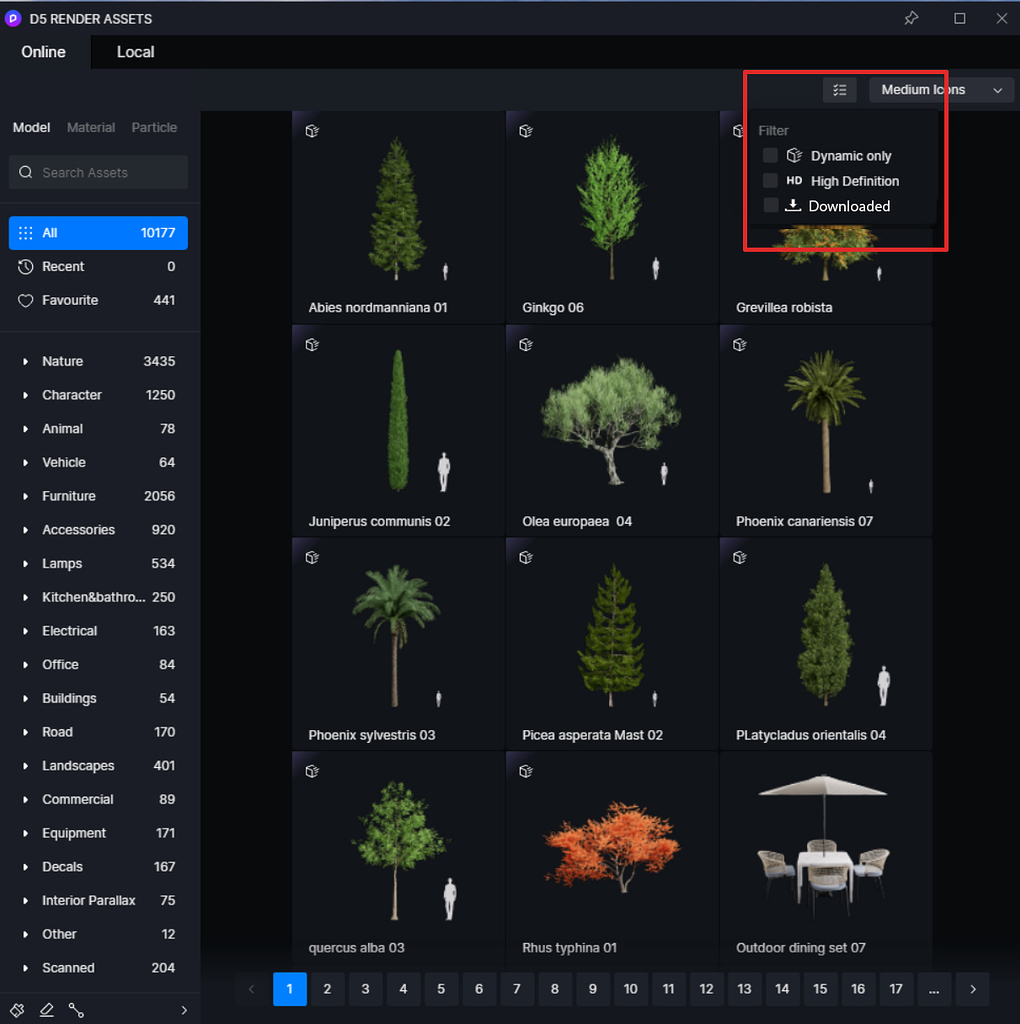This screenshot has width=1020, height=1024.
Task: Click the Search Assets magnifier icon
Action: pyautogui.click(x=25, y=172)
